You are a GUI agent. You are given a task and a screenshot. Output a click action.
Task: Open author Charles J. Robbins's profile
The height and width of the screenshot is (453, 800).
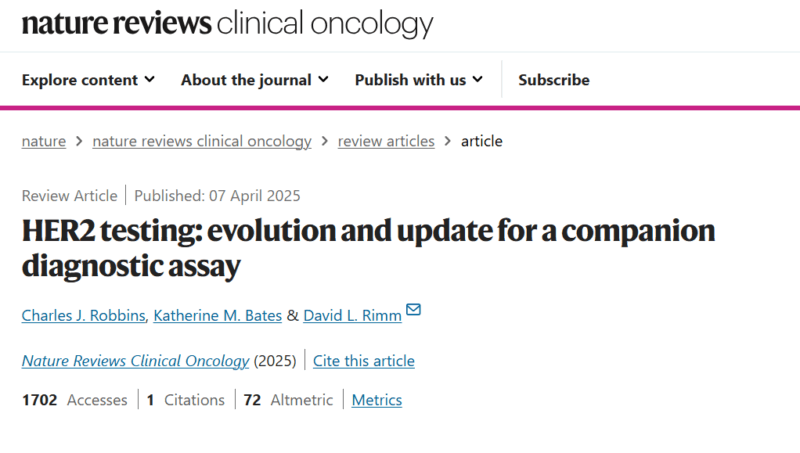click(x=84, y=316)
